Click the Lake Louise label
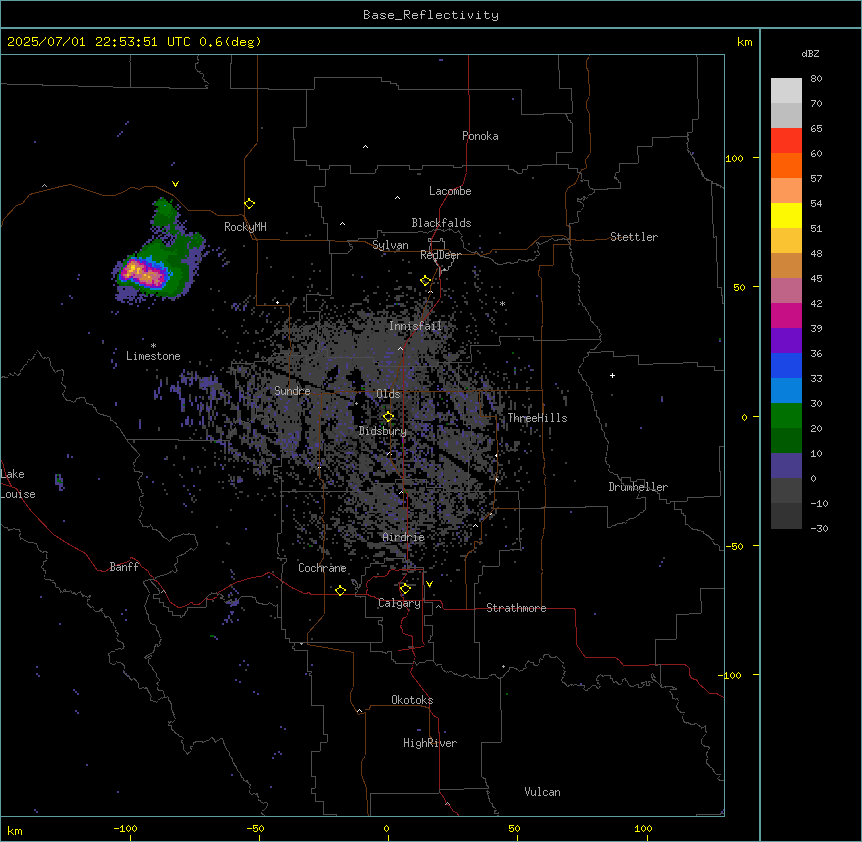The height and width of the screenshot is (842, 862). (18, 484)
